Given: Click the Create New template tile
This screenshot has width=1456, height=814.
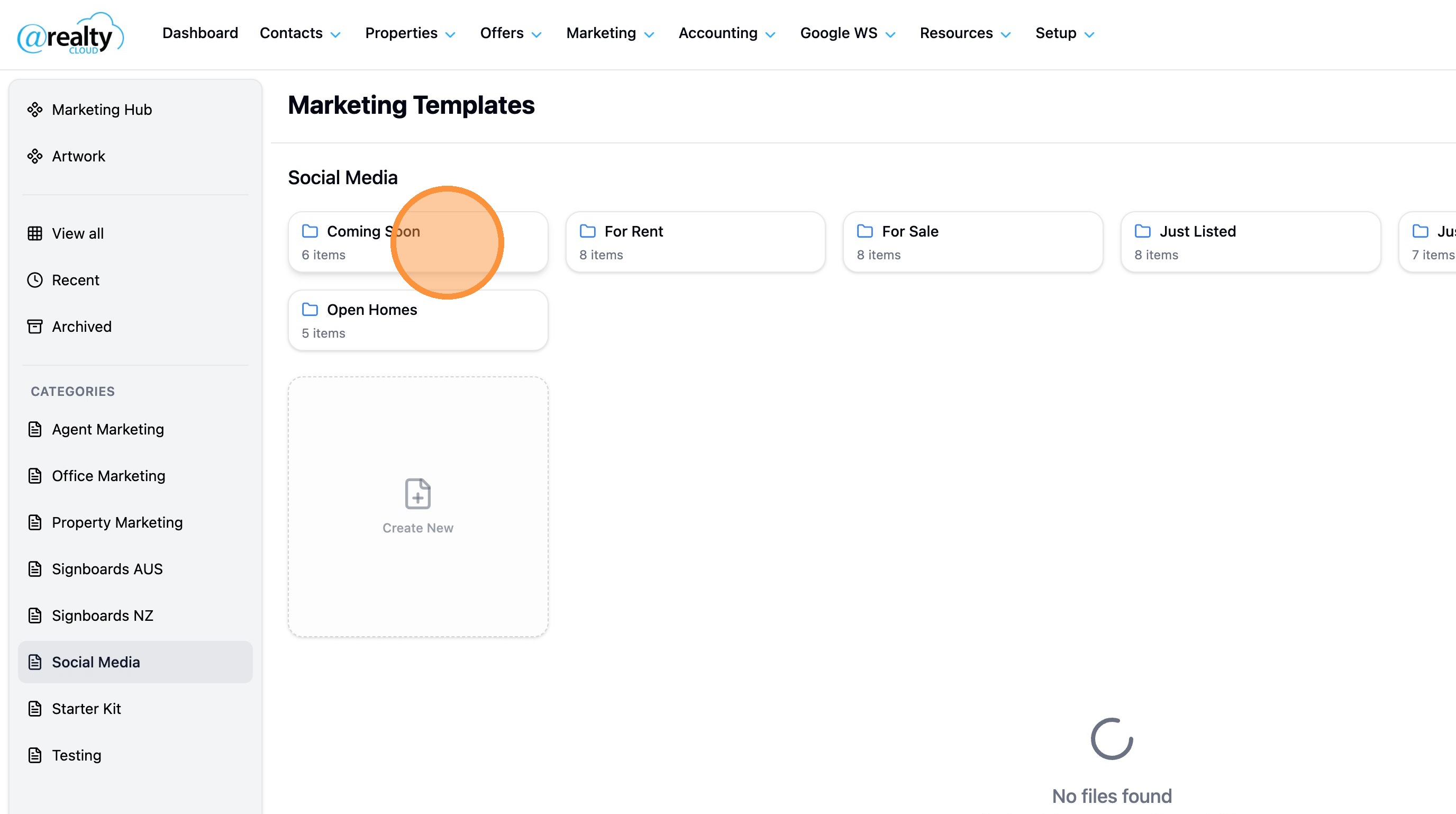Looking at the screenshot, I should click(417, 507).
